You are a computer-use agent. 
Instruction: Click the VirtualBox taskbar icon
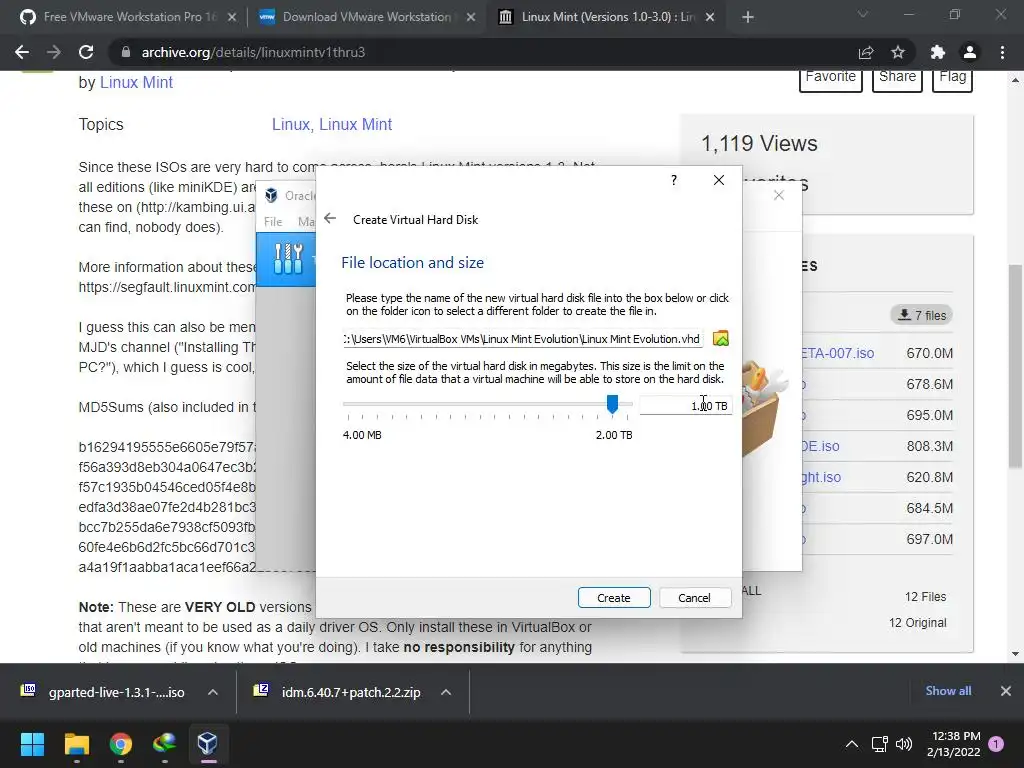[208, 744]
